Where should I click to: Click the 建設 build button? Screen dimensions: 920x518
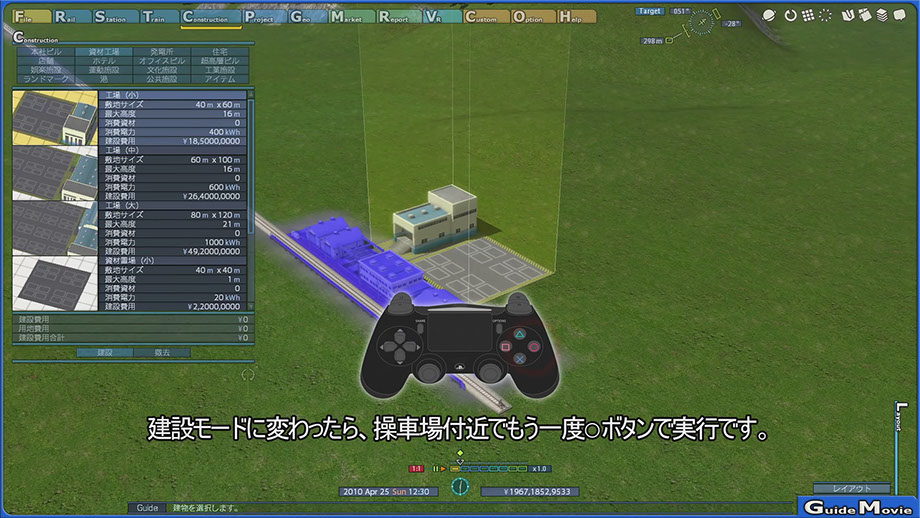point(104,352)
